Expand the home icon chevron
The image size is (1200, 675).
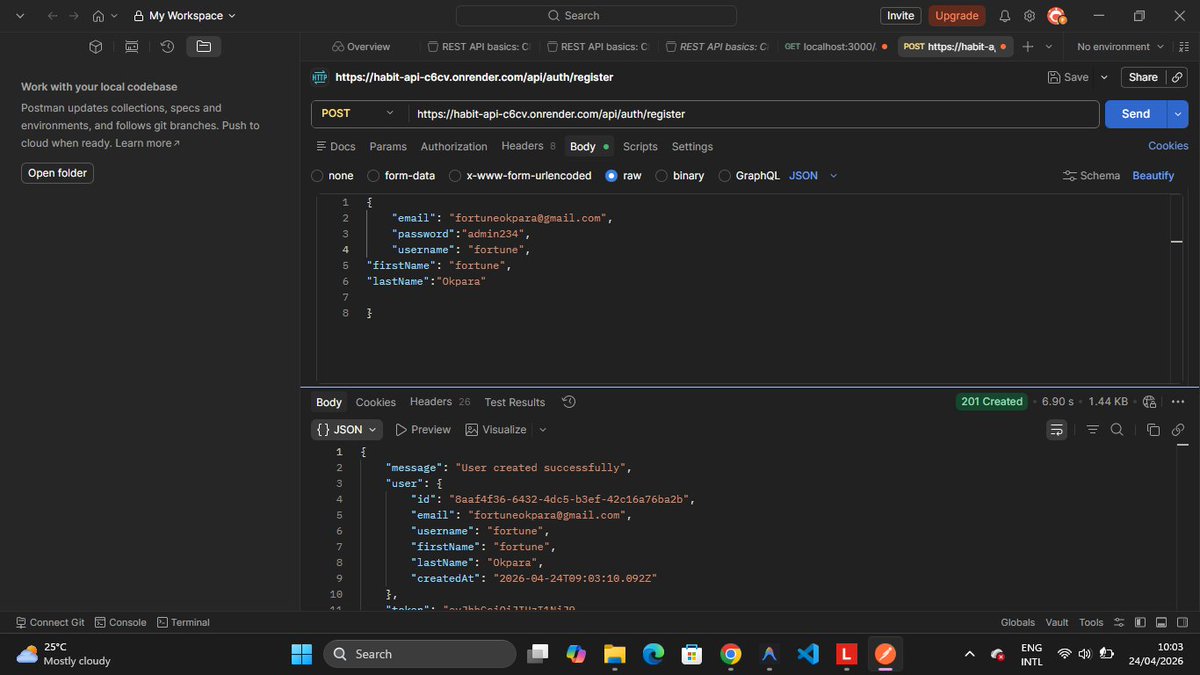(115, 16)
